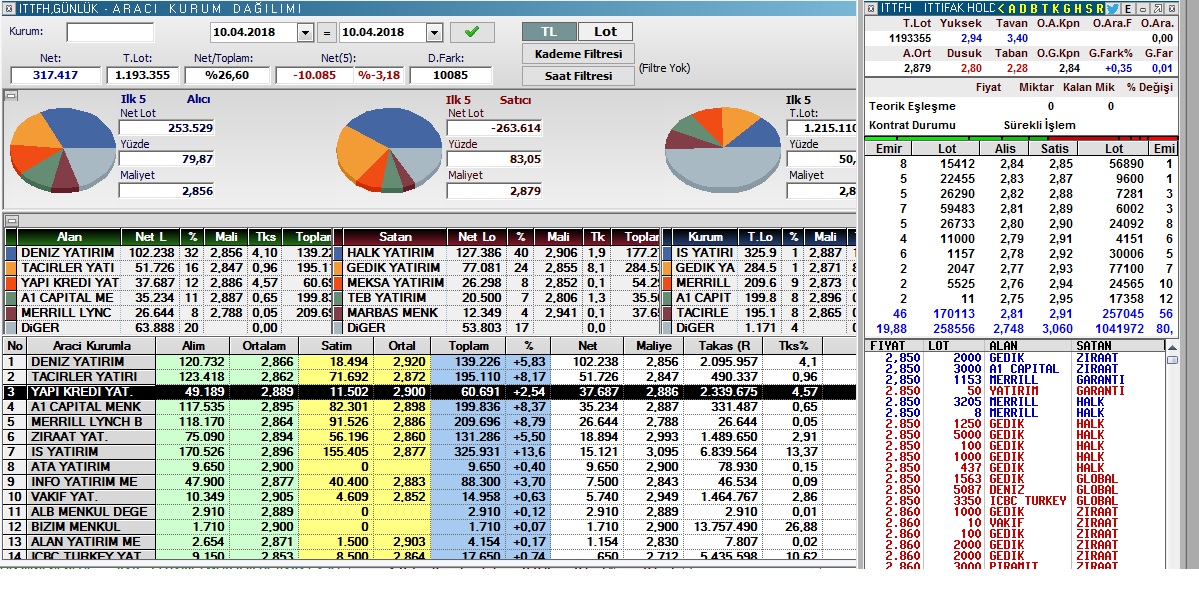Click the orange swatch beside GEDIK YATIRIM seller
The height and width of the screenshot is (614, 1199).
tap(338, 268)
